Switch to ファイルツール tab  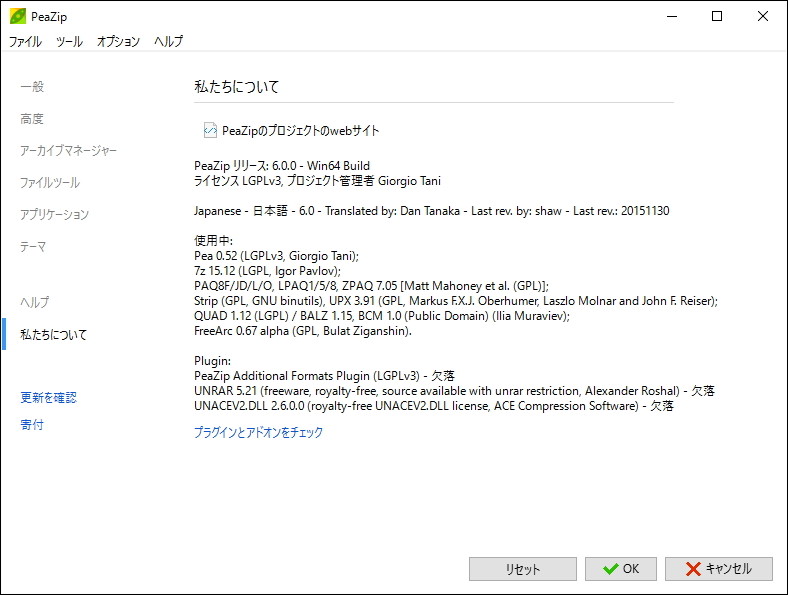click(50, 182)
